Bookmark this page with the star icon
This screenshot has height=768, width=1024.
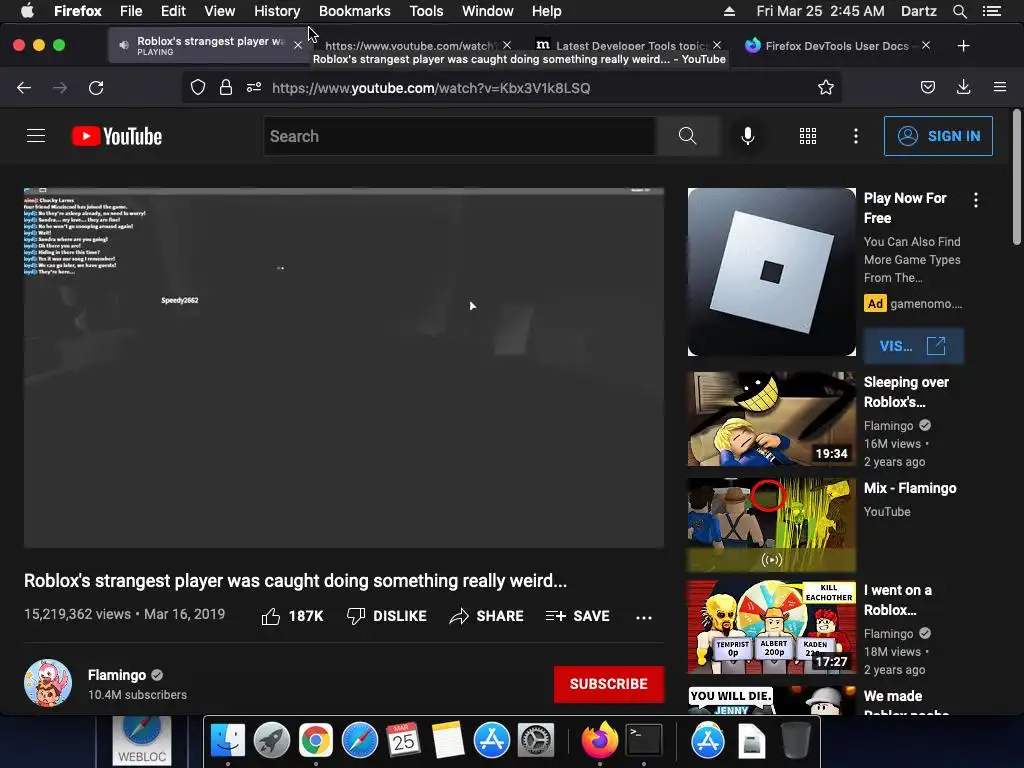(x=825, y=88)
